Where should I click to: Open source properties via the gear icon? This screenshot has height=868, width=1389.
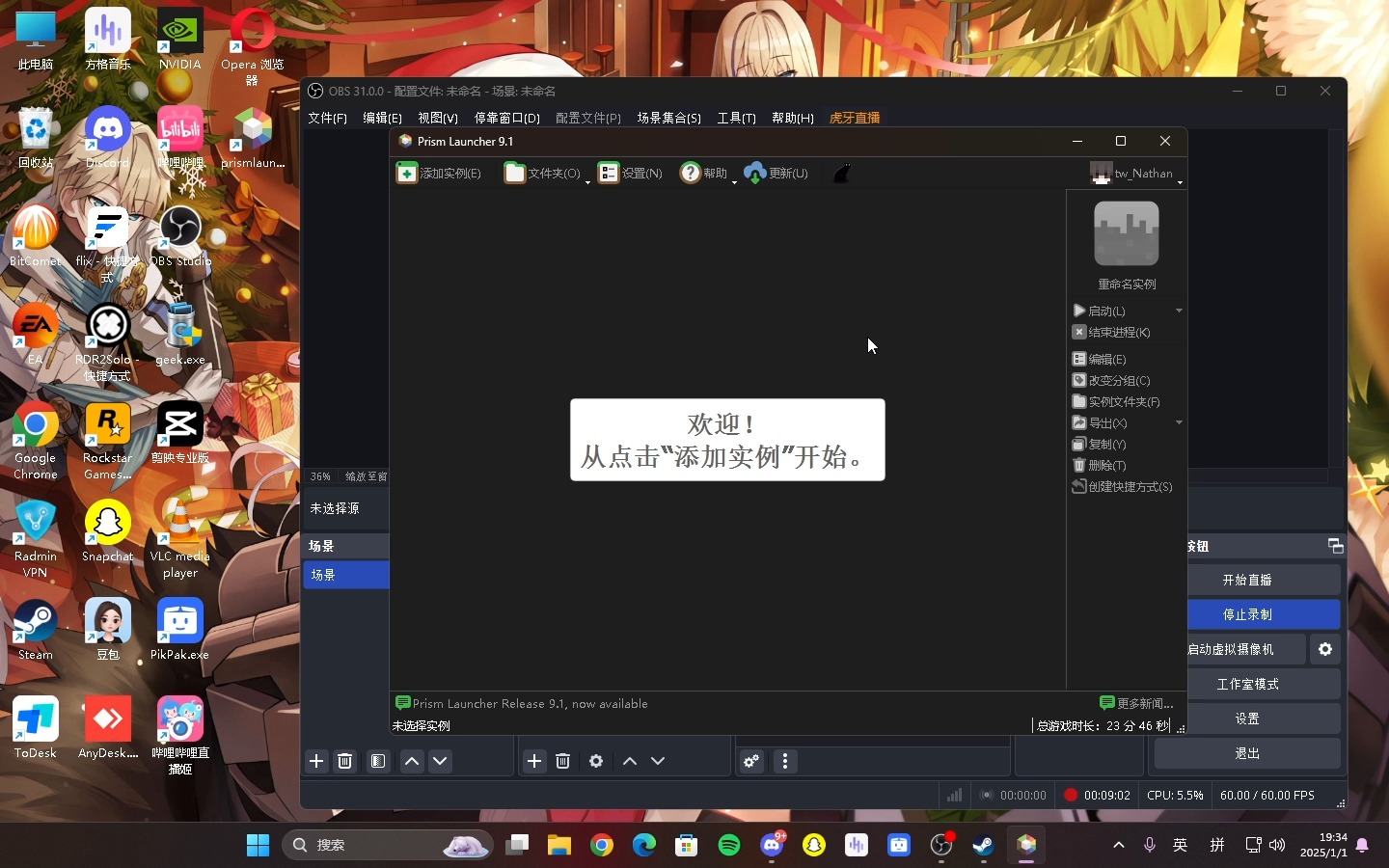pos(596,761)
